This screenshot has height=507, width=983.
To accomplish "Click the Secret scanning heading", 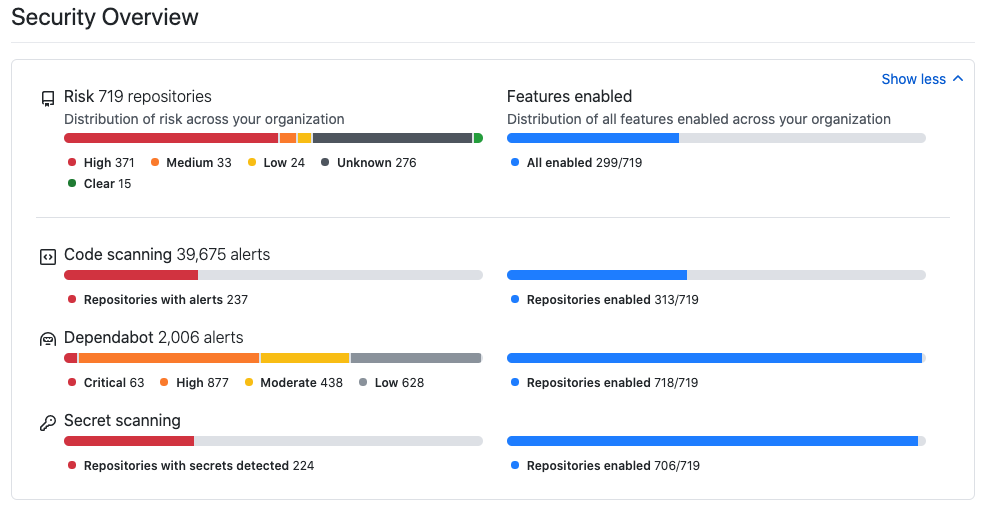I will (122, 421).
